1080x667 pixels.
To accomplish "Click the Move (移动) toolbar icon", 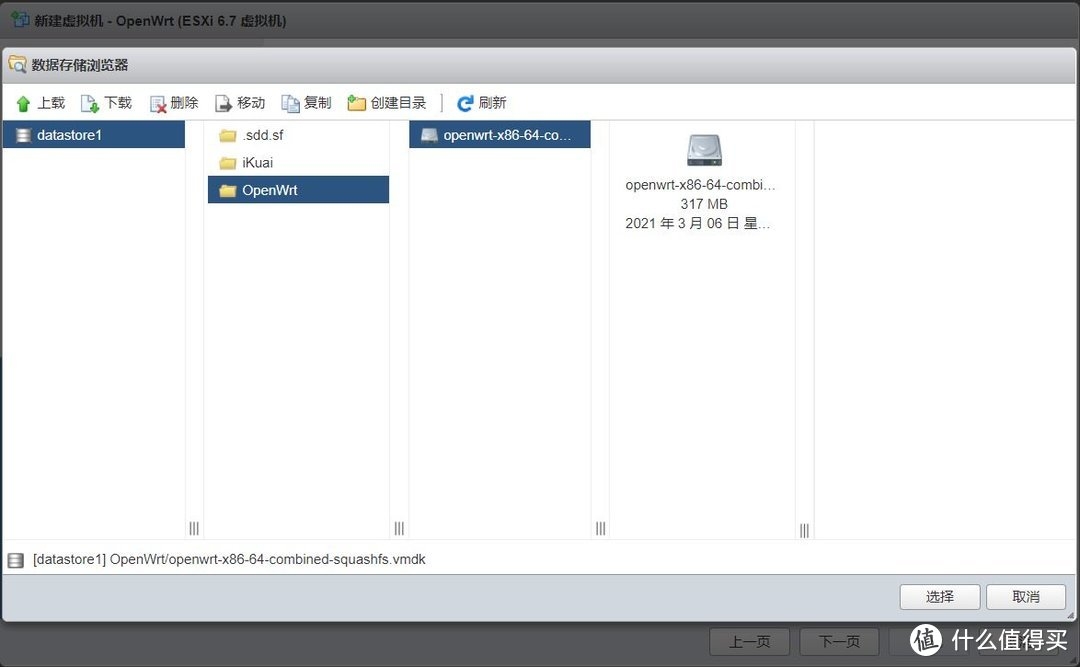I will 223,103.
